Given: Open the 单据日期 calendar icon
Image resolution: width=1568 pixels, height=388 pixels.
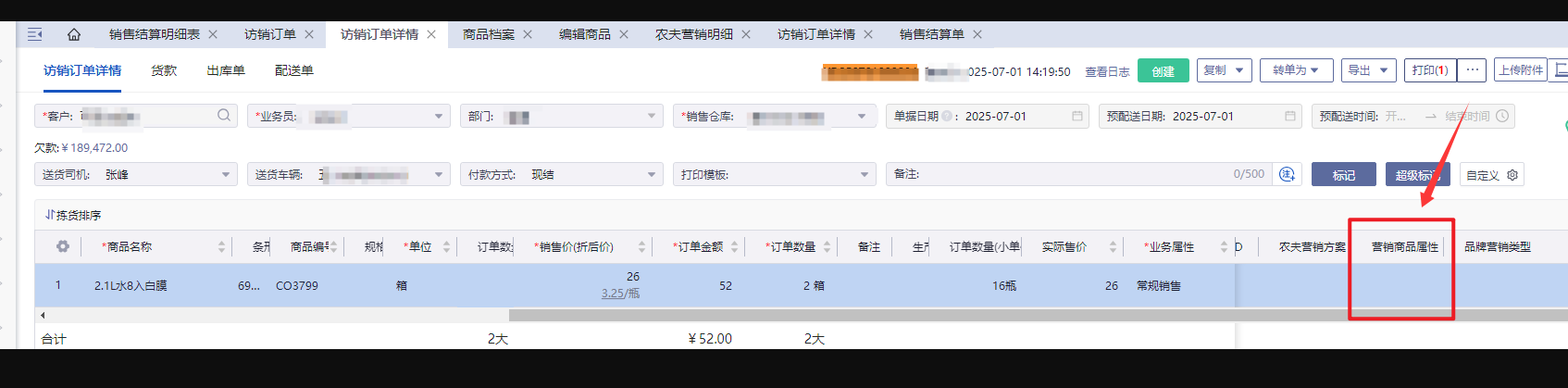Looking at the screenshot, I should pyautogui.click(x=1077, y=117).
